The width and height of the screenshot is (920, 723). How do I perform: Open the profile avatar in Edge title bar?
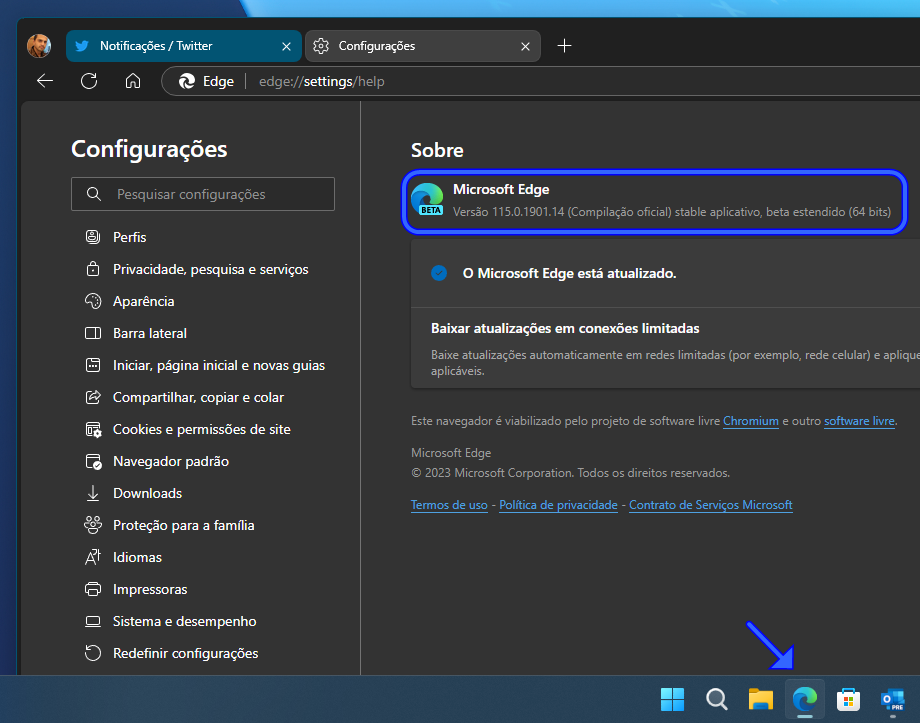(39, 46)
